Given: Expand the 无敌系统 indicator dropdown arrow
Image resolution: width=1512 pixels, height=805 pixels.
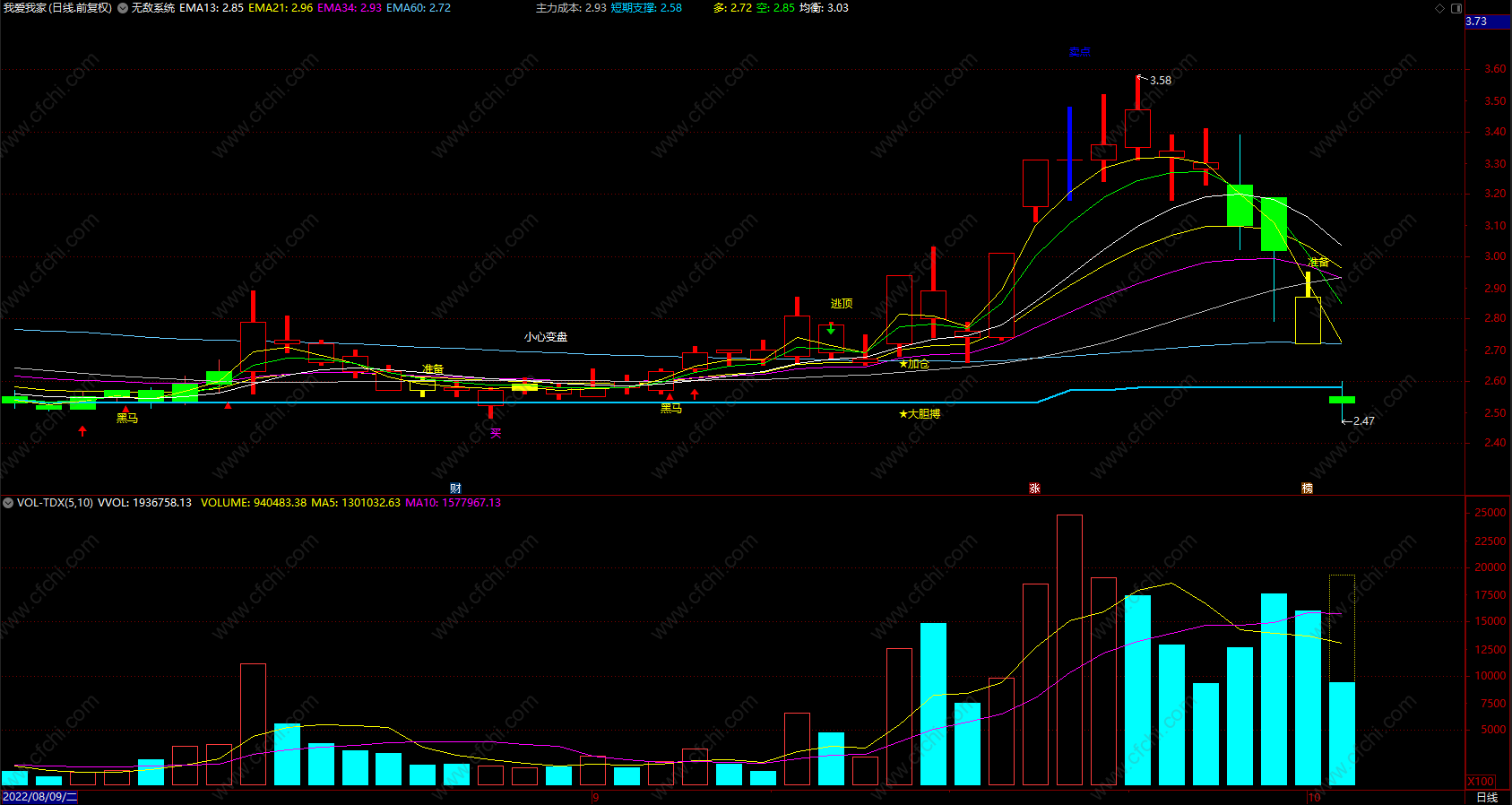Looking at the screenshot, I should [x=123, y=8].
